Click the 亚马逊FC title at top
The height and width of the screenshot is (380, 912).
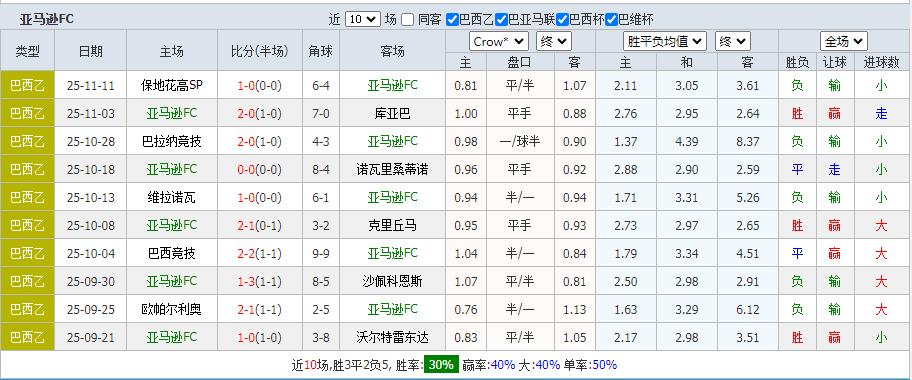[47, 19]
